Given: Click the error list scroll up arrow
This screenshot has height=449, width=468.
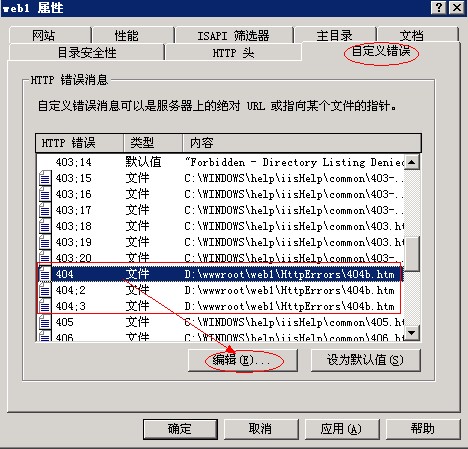Looking at the screenshot, I should (x=412, y=162).
